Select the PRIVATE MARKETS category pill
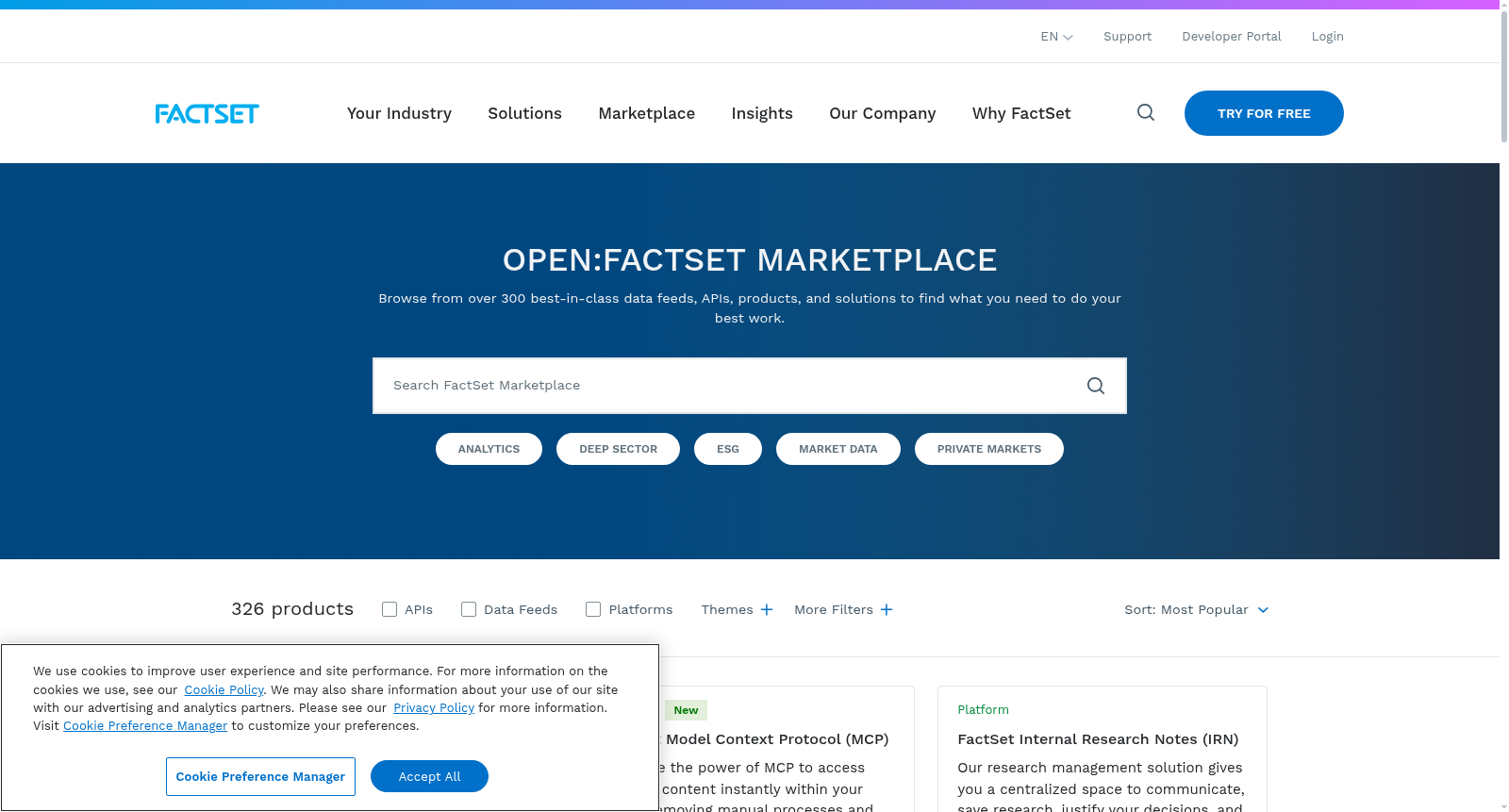The width and height of the screenshot is (1509, 812). click(989, 449)
